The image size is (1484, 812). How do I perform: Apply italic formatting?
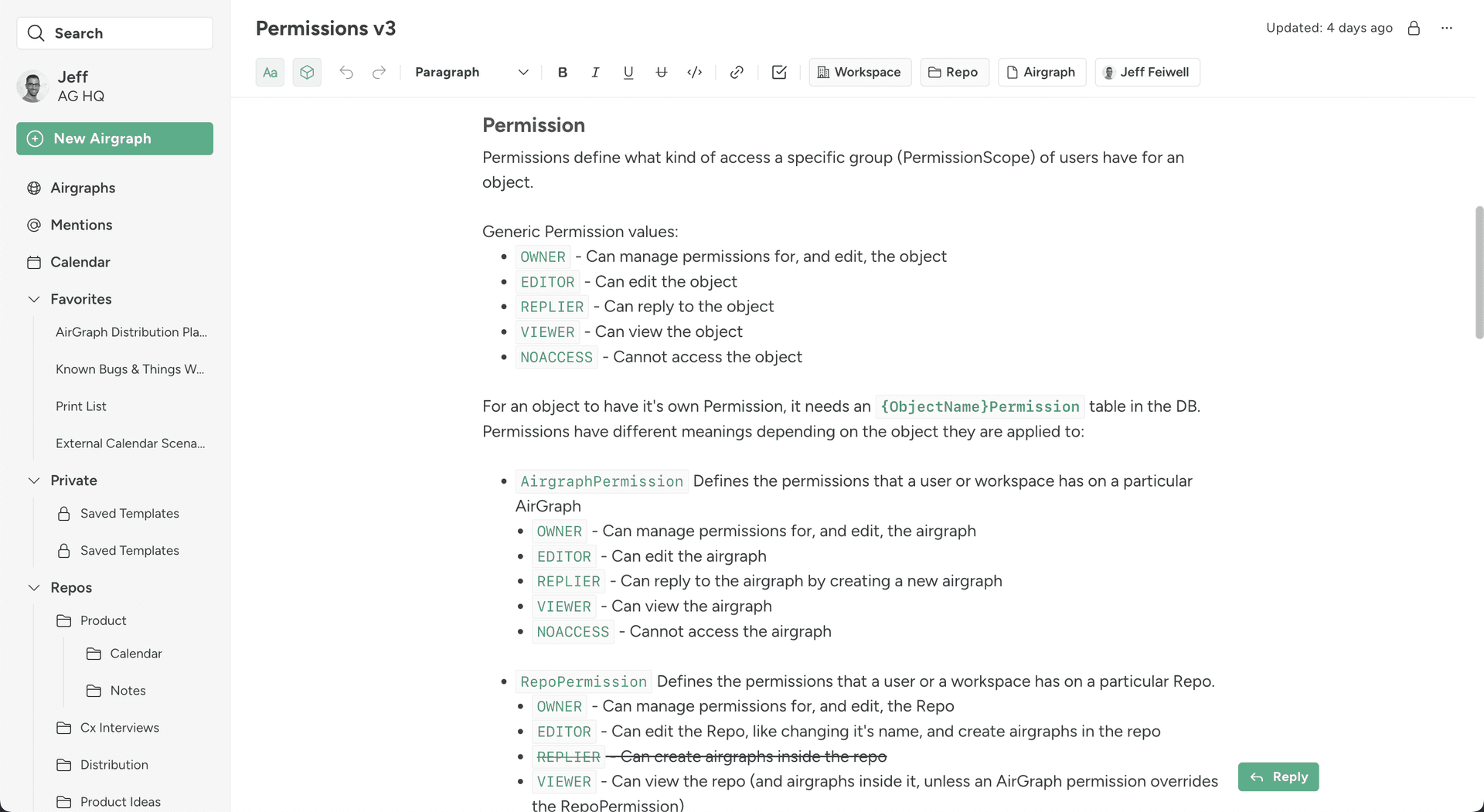595,72
